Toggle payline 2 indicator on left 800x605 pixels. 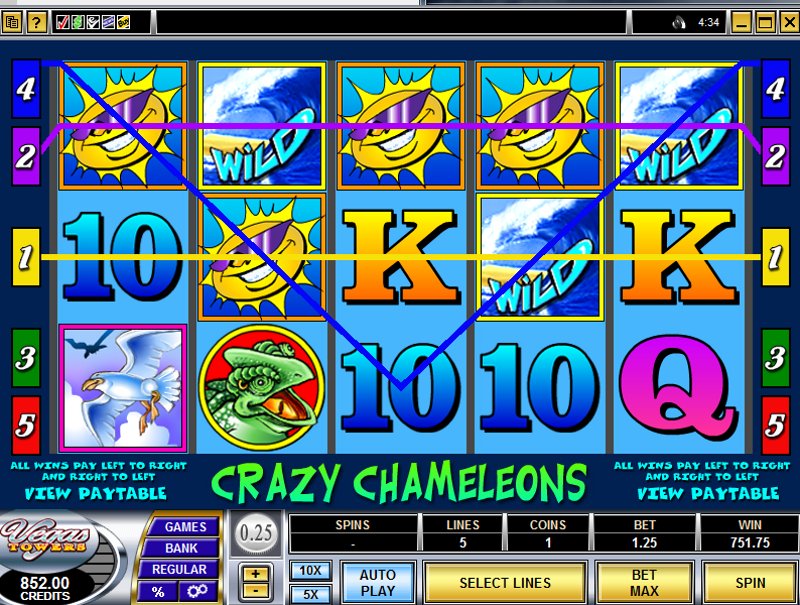26,156
